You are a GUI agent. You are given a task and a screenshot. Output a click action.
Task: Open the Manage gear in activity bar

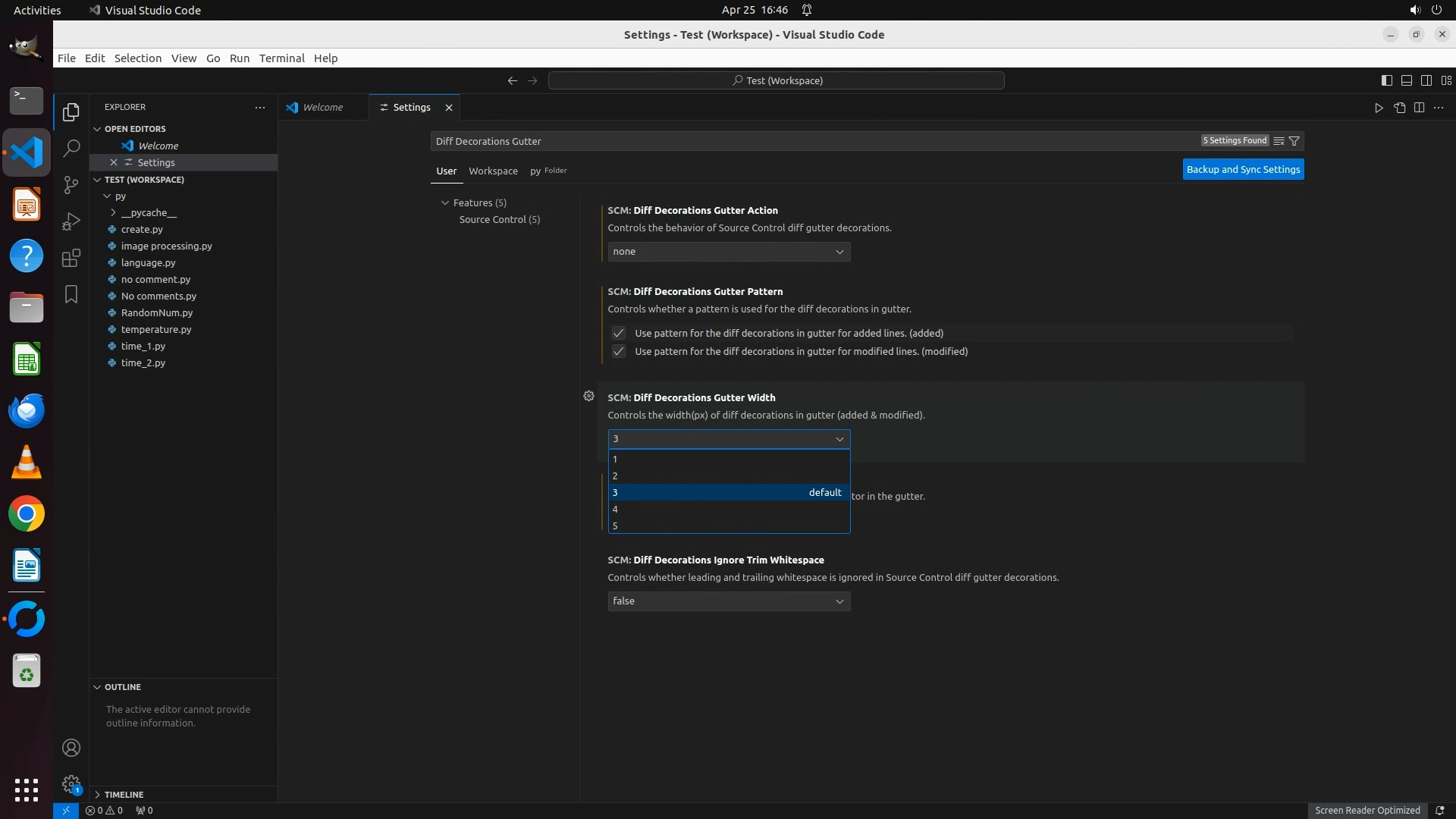pos(71,784)
